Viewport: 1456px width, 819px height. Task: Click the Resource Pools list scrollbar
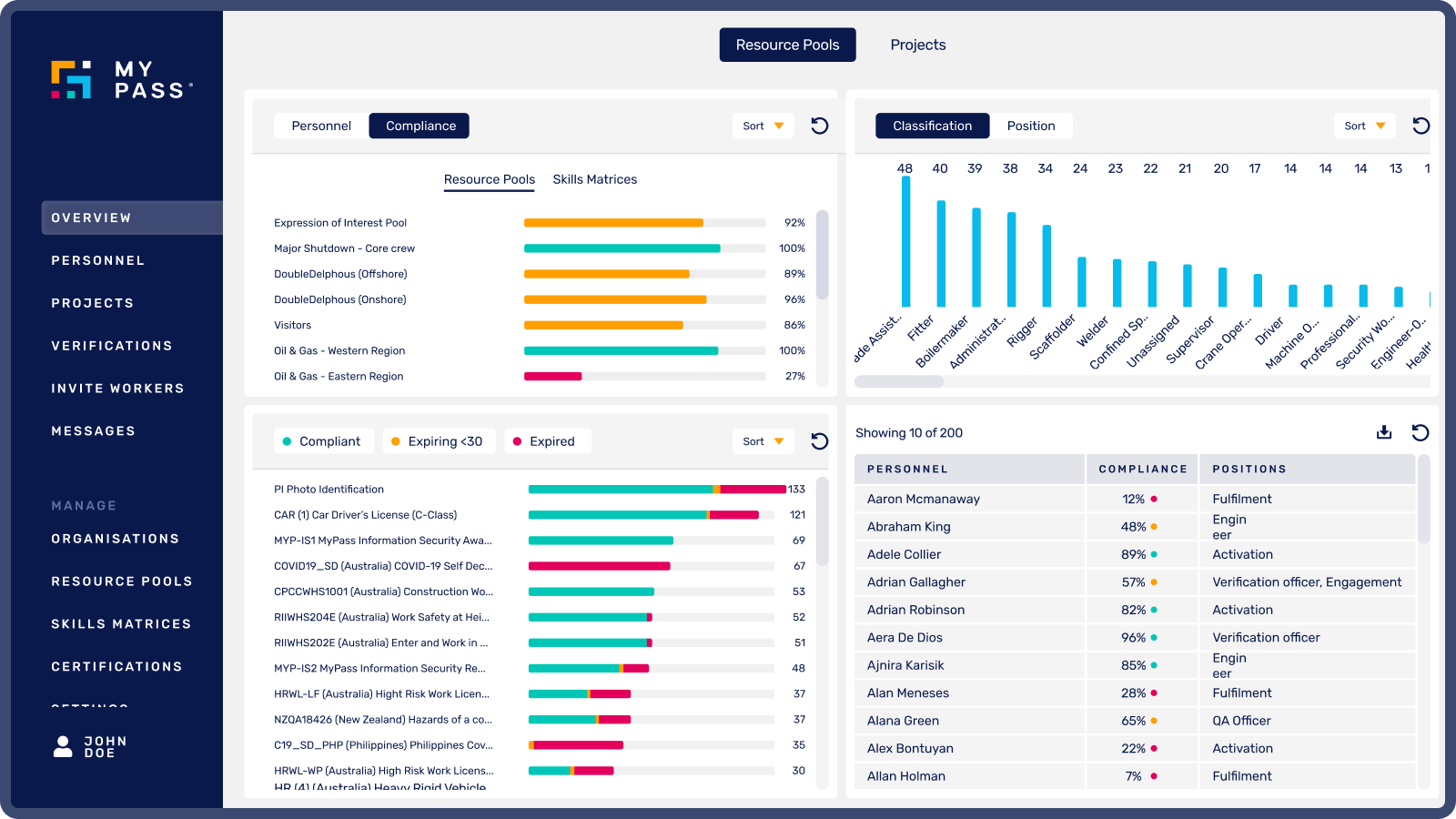point(820,255)
